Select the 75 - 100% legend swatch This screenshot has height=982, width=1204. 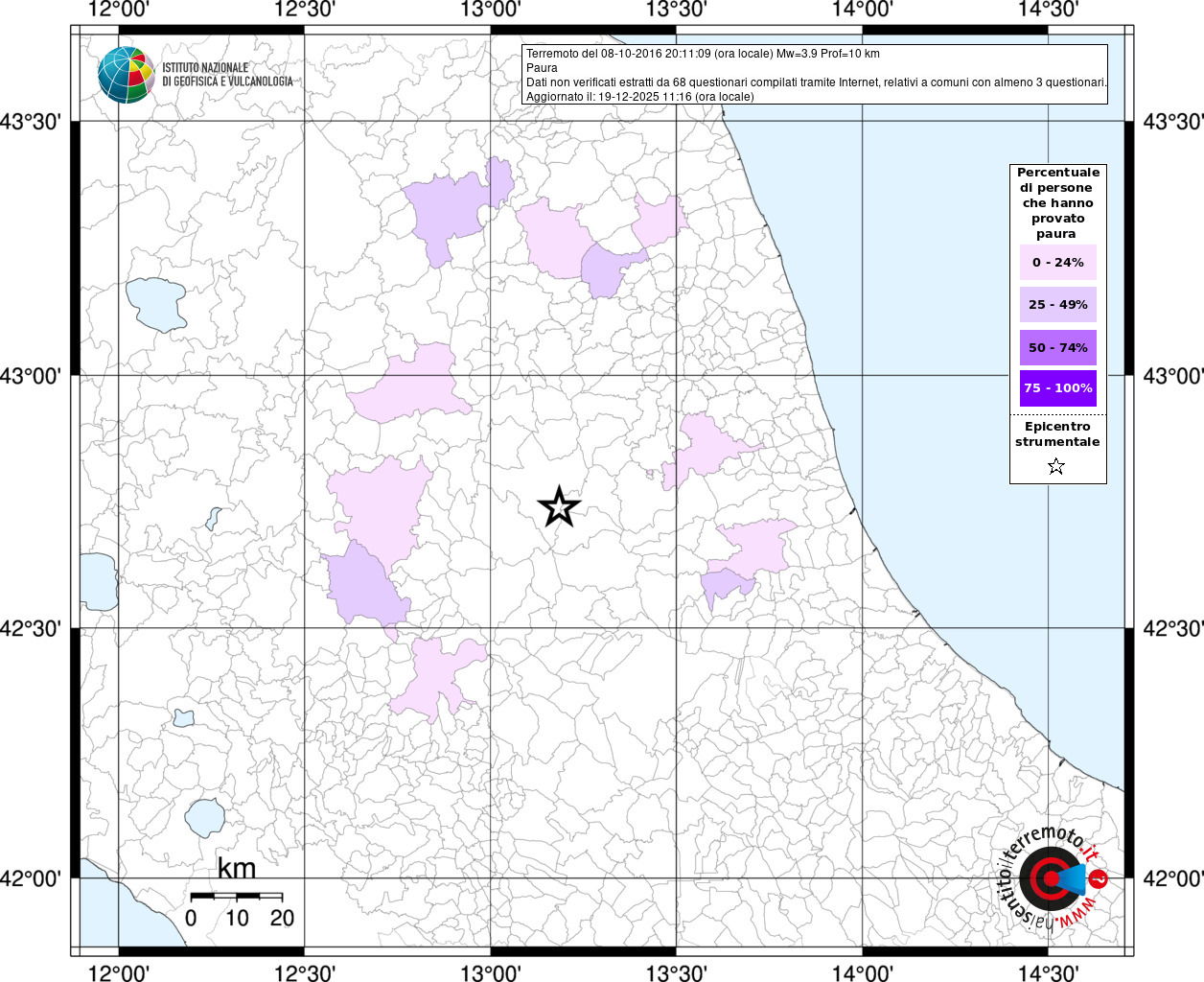coord(1057,388)
